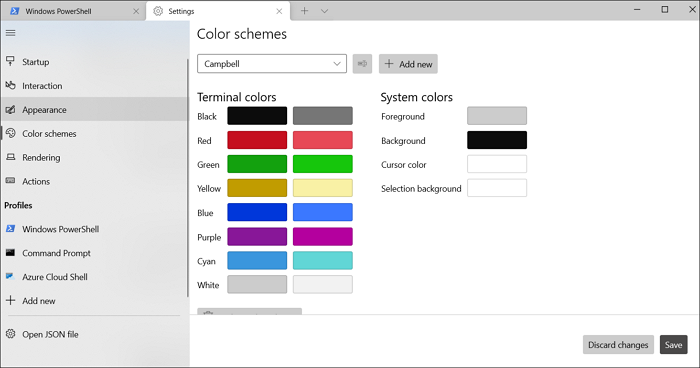Edit the dark Yellow swatch
This screenshot has height=368, width=700.
coord(257,188)
